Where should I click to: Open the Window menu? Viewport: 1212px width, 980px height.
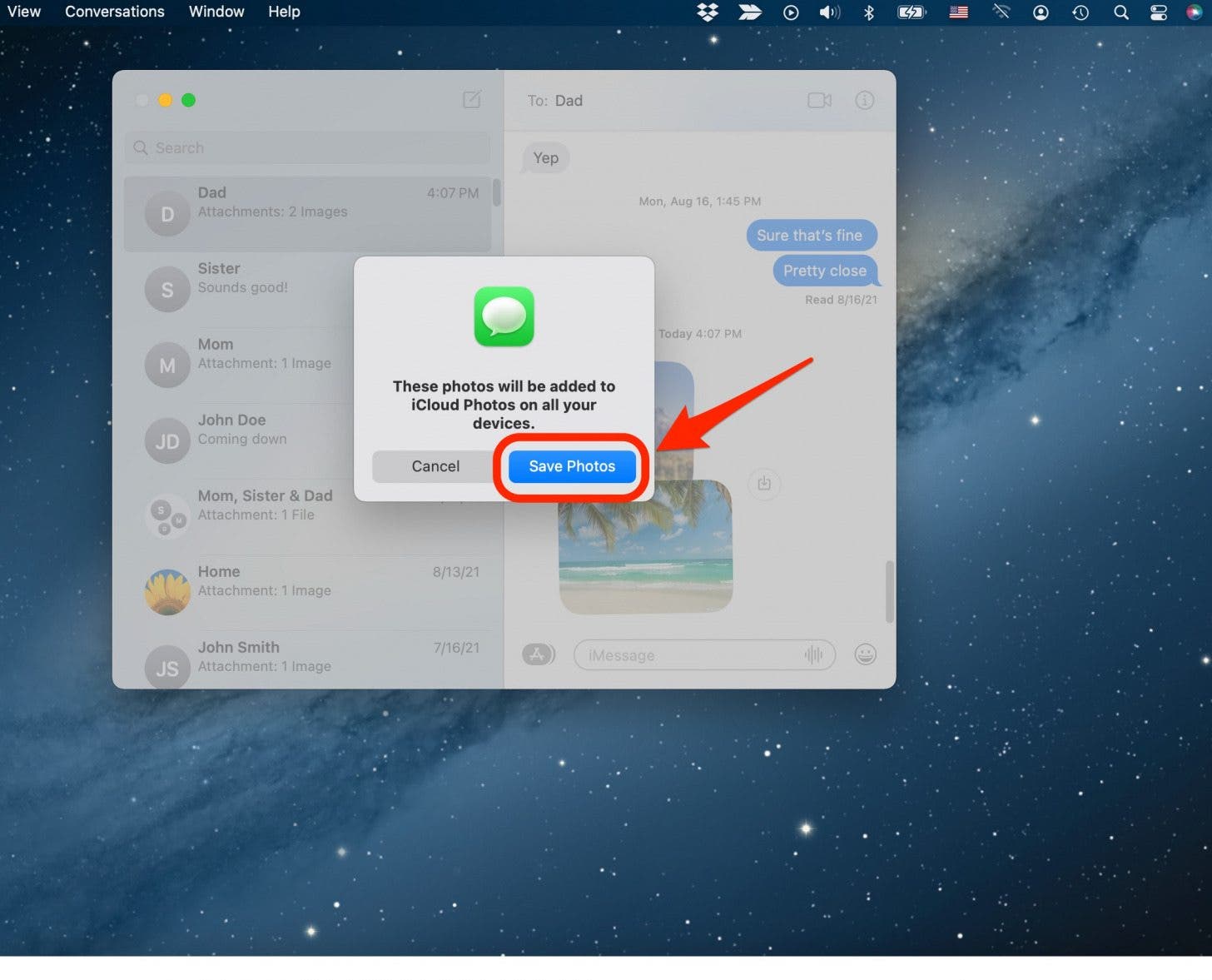point(216,12)
